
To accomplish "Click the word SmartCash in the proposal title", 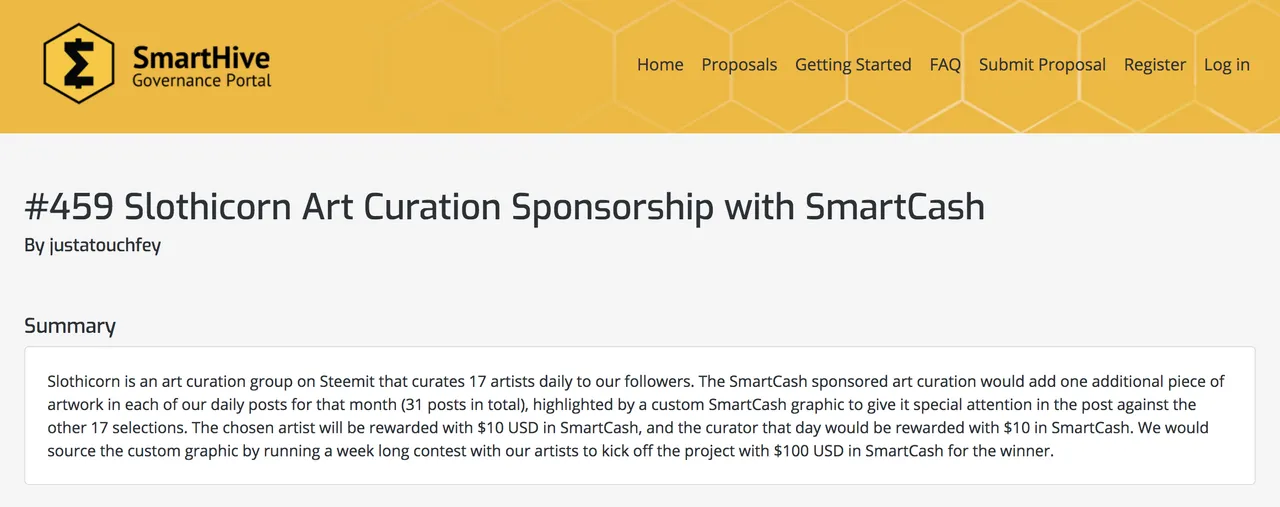I will coord(895,206).
